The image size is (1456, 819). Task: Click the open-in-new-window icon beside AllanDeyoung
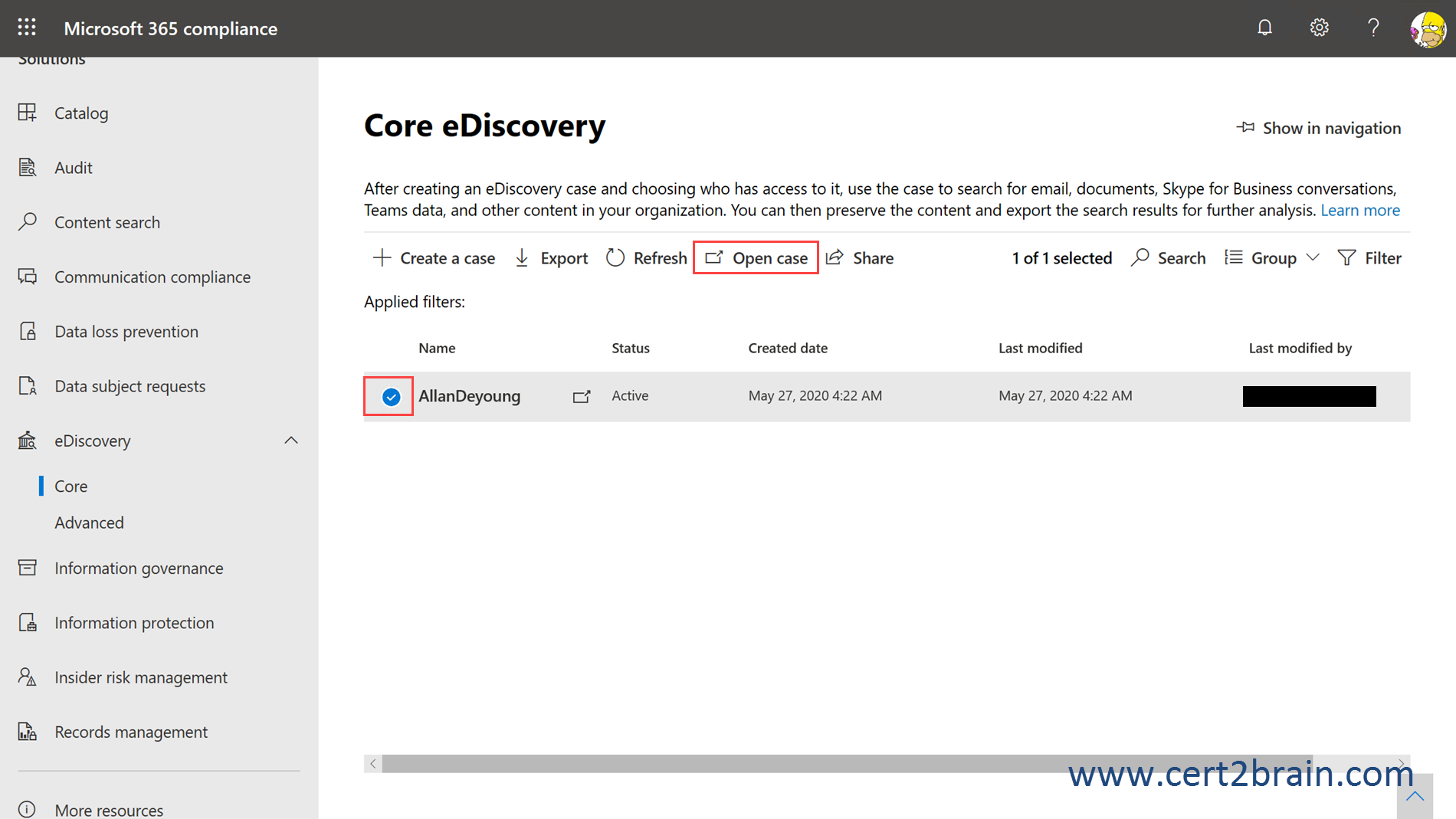(x=582, y=396)
